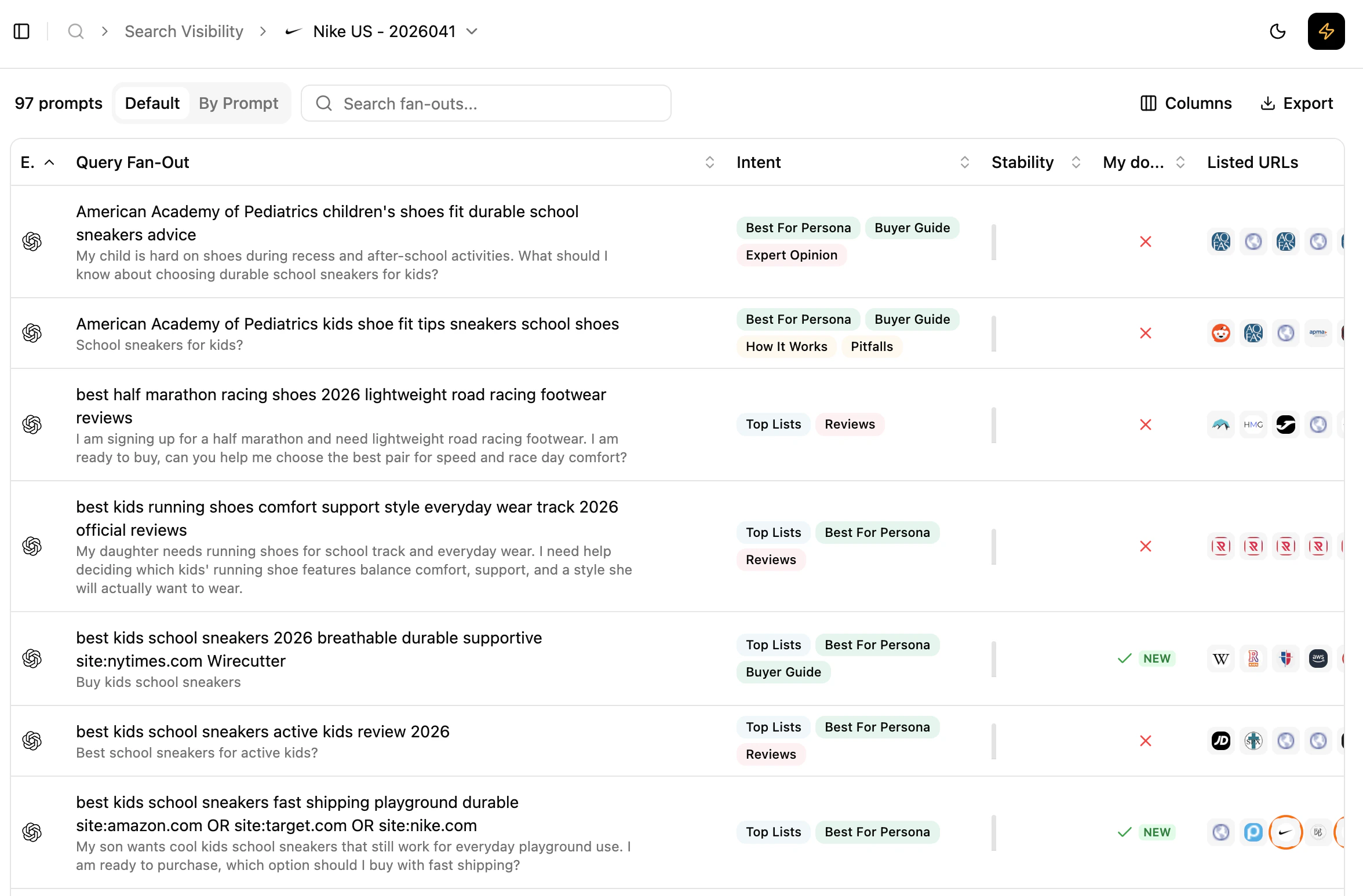Toggle the sidebar panel icon
1363x896 pixels.
coord(21,31)
